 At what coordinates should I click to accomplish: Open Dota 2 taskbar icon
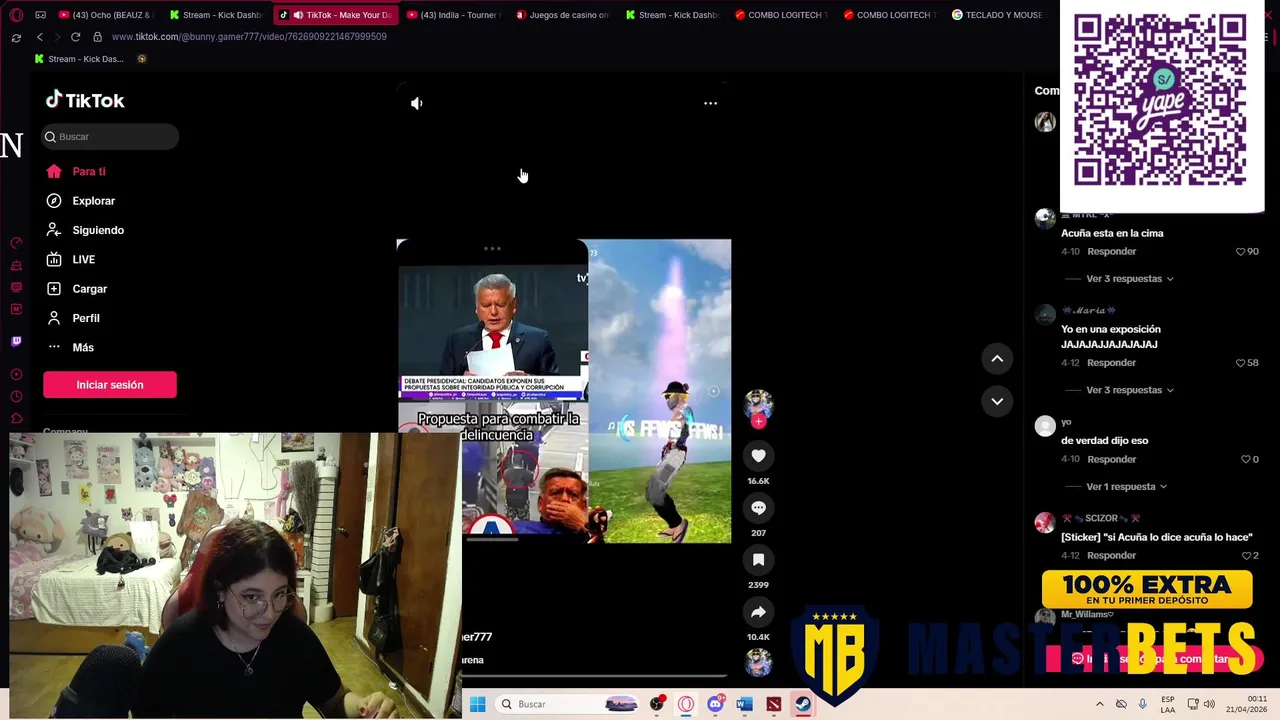coord(774,704)
